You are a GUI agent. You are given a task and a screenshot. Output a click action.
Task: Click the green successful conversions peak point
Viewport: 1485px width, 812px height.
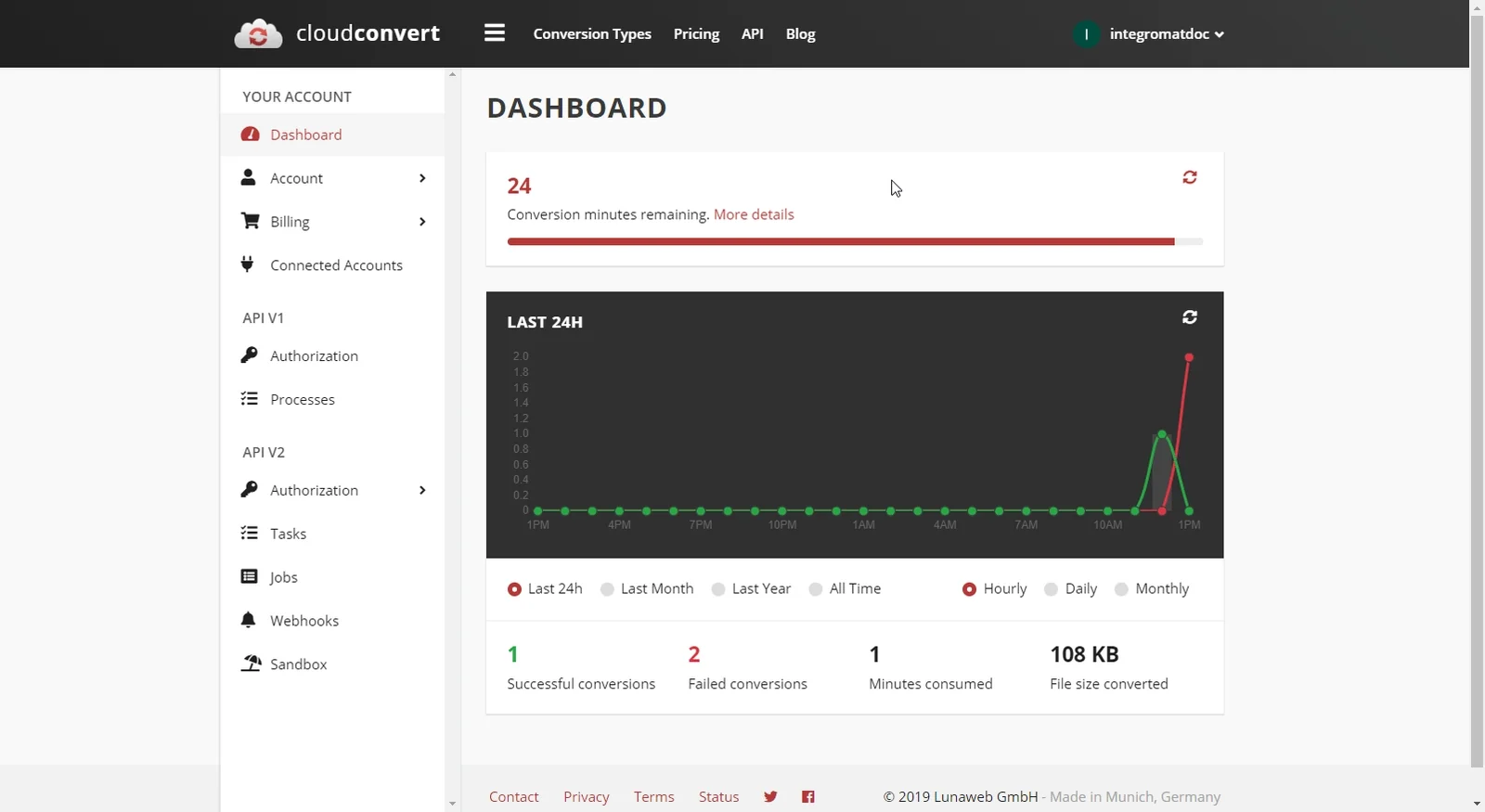click(1162, 434)
